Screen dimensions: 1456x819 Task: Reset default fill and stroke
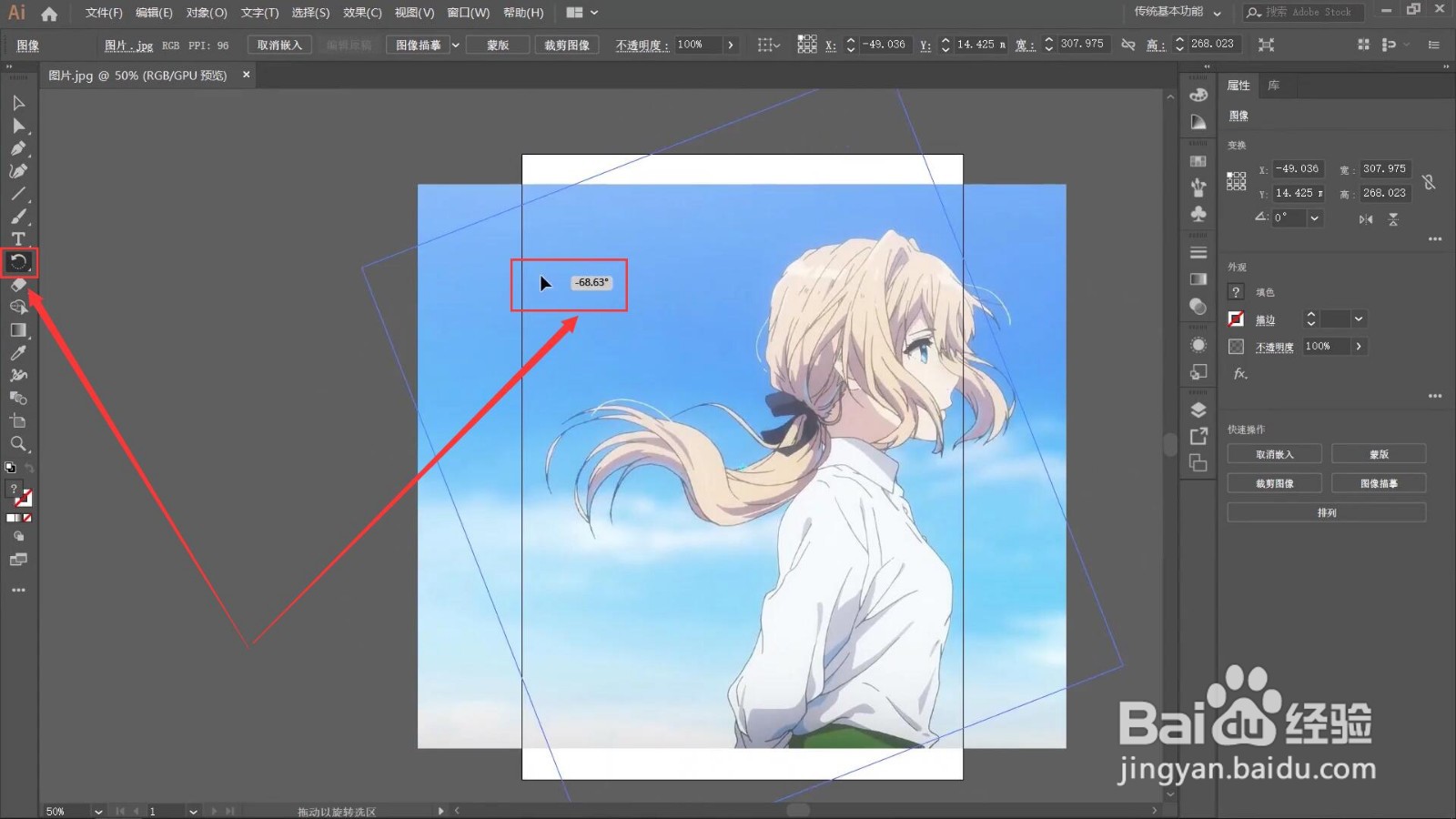(10, 468)
